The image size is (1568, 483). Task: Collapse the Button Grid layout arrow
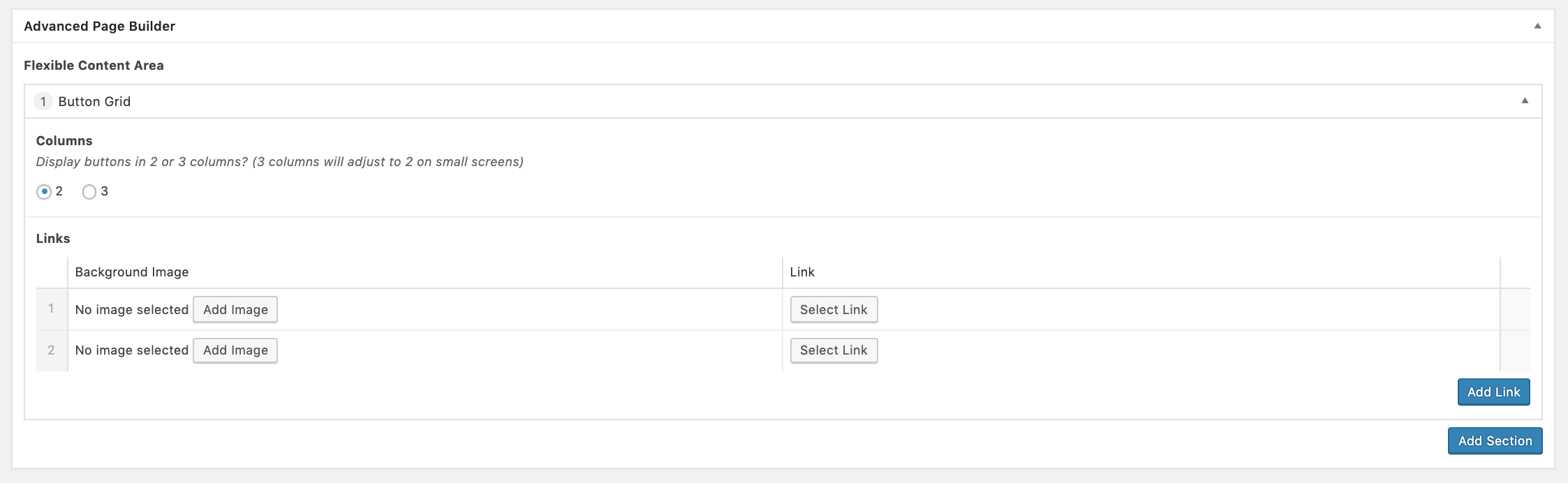tap(1525, 101)
